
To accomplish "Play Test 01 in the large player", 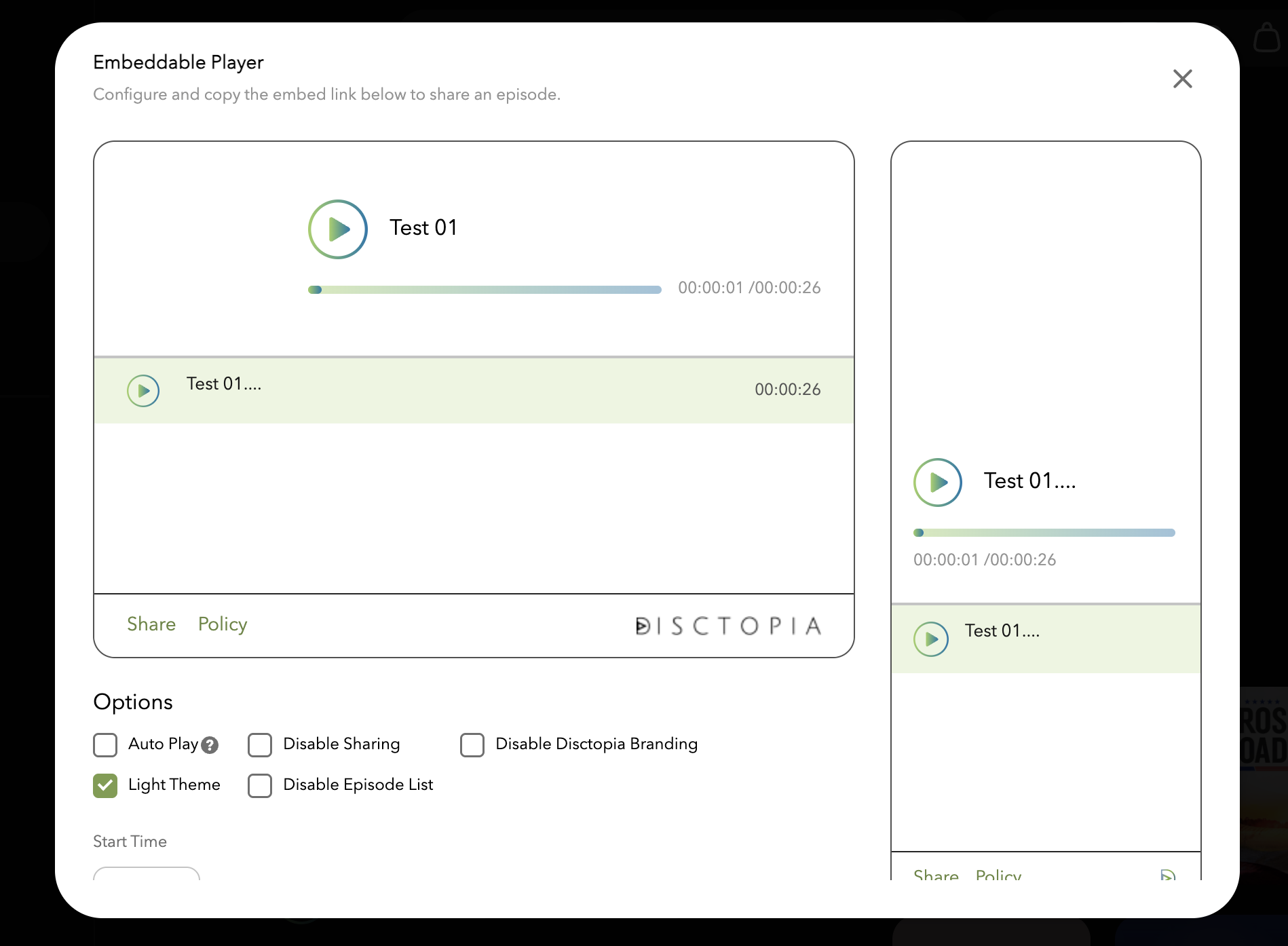I will [338, 229].
